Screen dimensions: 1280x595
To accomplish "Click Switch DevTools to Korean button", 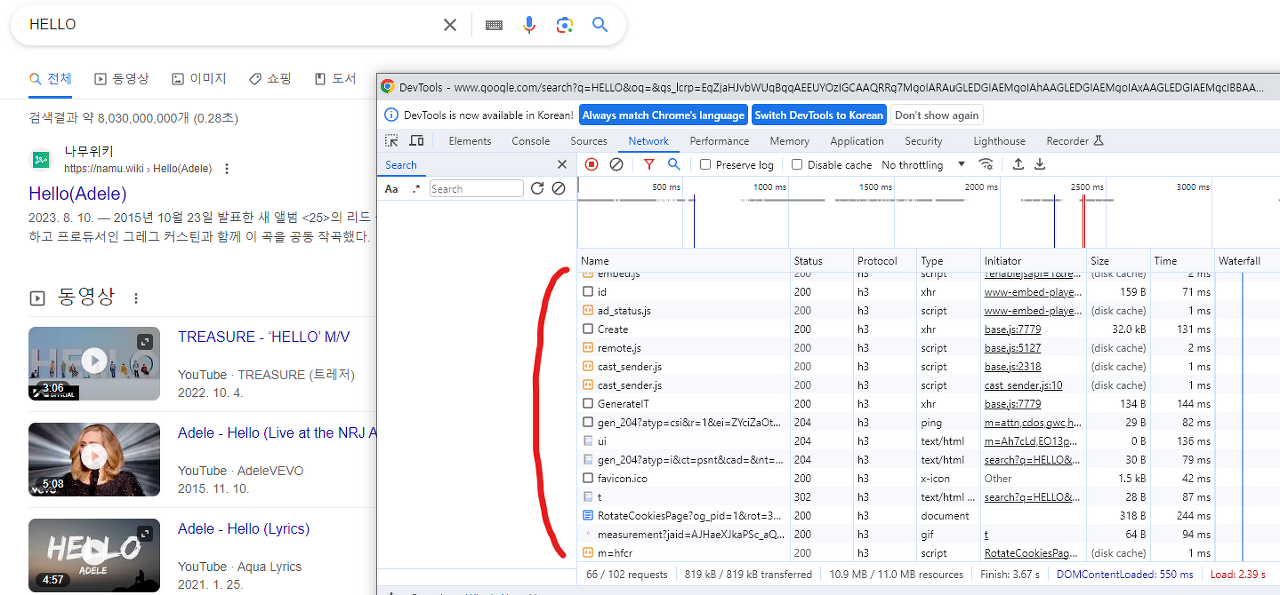I will pyautogui.click(x=819, y=115).
